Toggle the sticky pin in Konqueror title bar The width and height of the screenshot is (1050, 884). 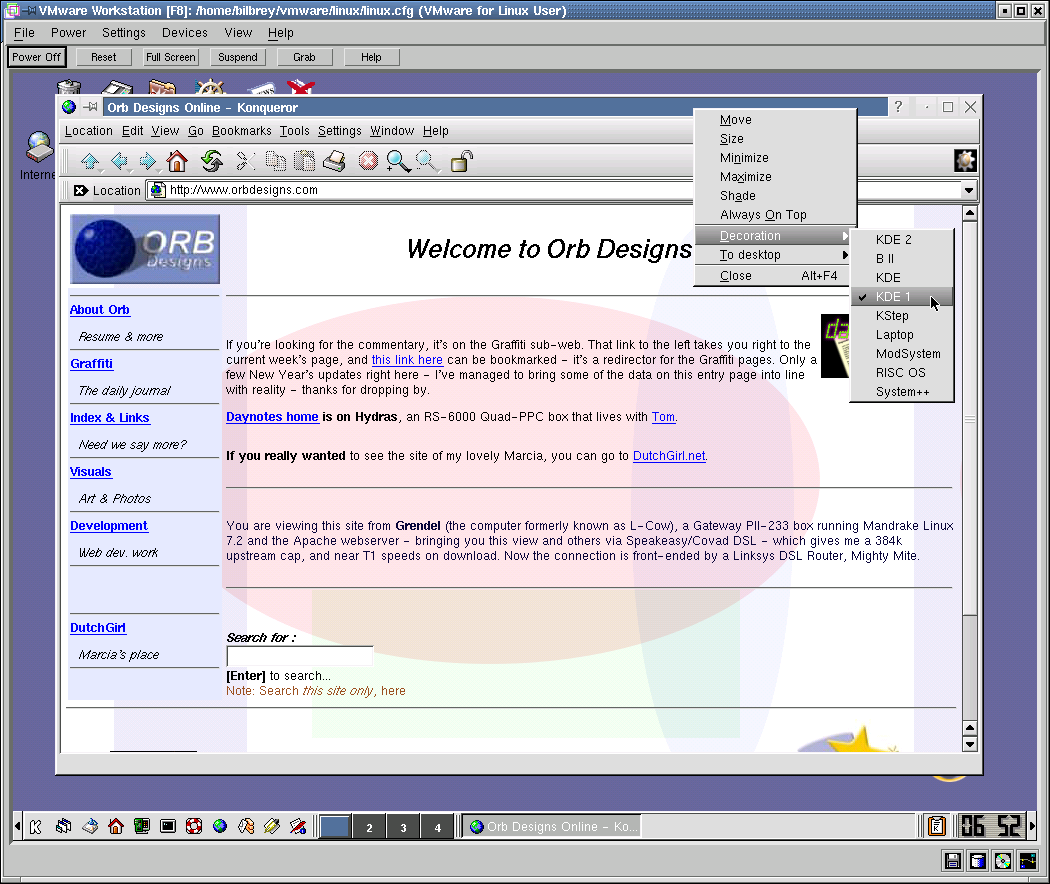click(x=90, y=108)
